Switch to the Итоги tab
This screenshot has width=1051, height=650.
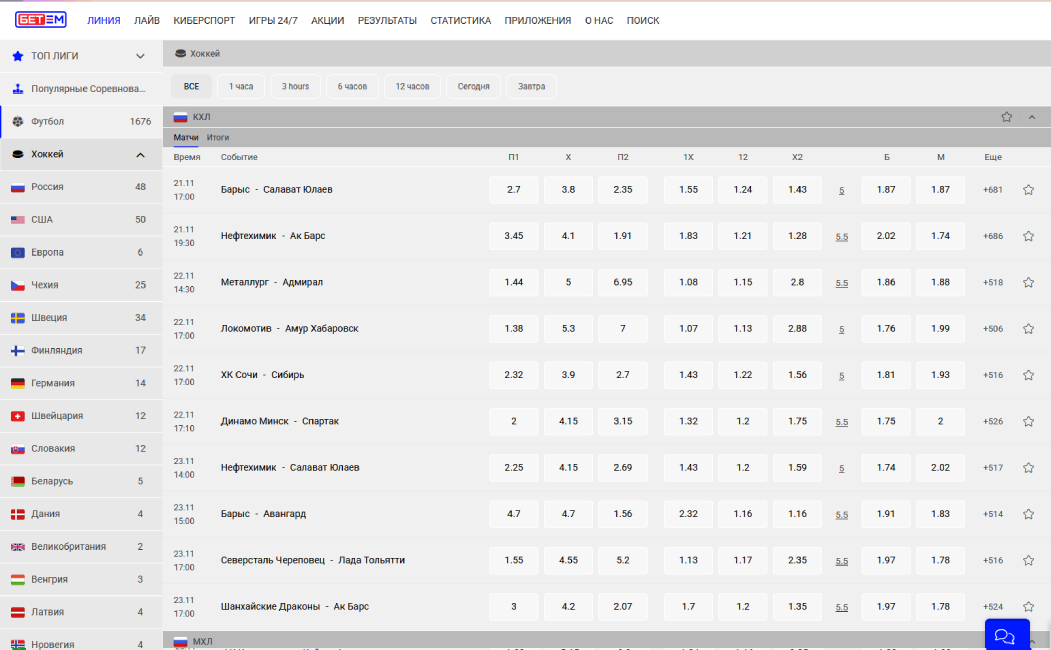[218, 137]
